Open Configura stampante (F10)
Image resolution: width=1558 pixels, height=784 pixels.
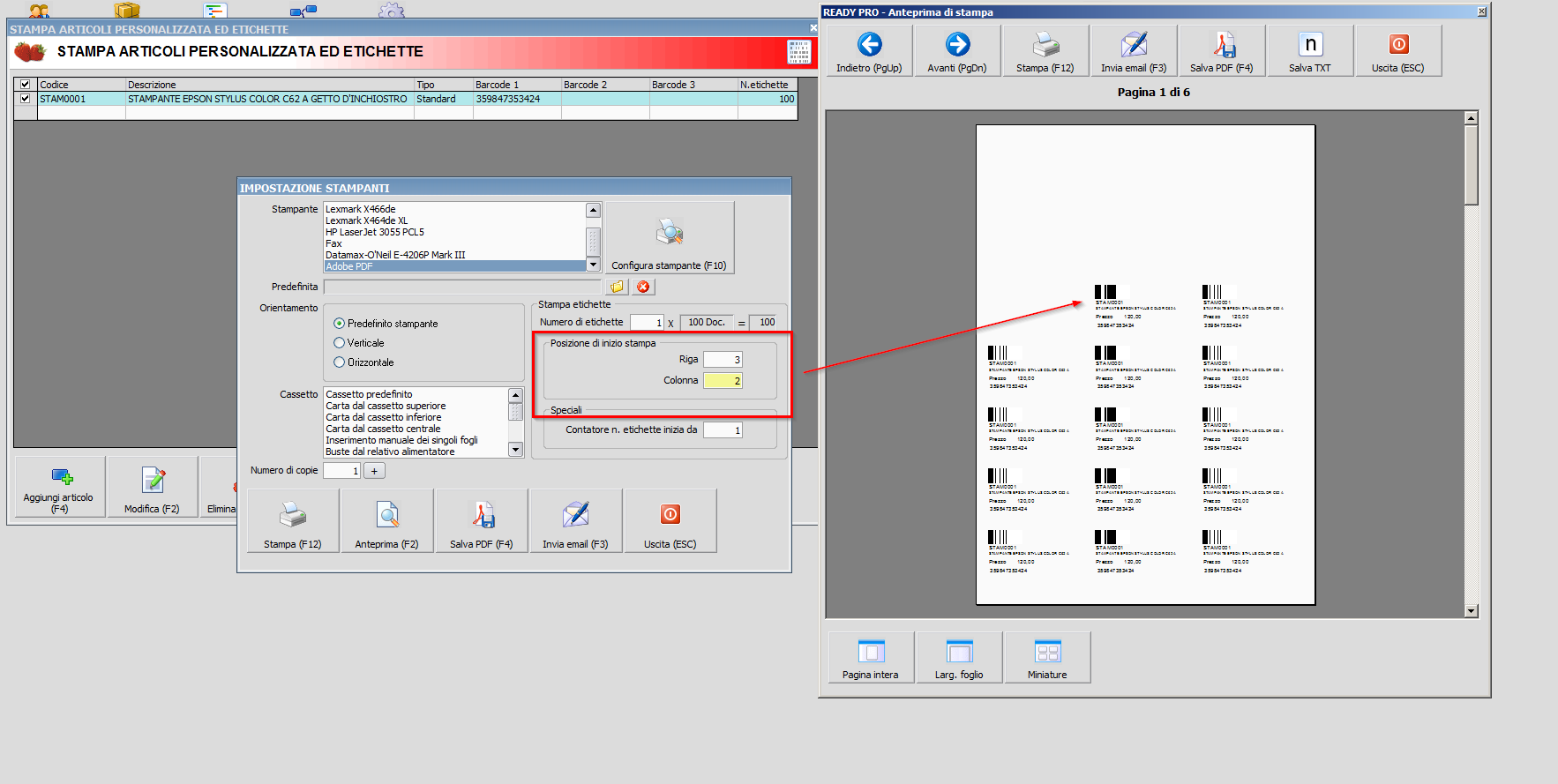(670, 238)
